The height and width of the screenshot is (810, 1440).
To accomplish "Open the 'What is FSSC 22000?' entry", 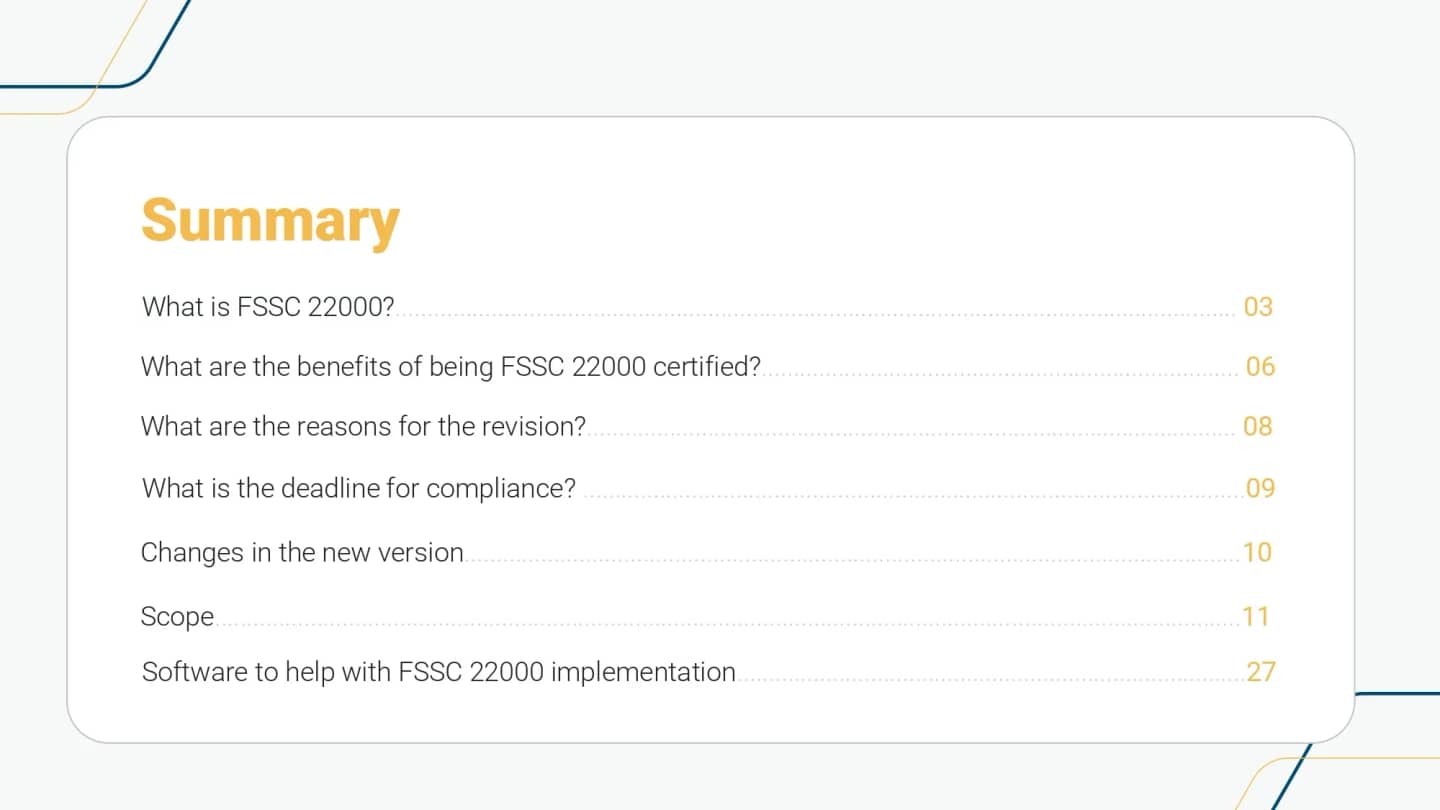I will pos(268,306).
